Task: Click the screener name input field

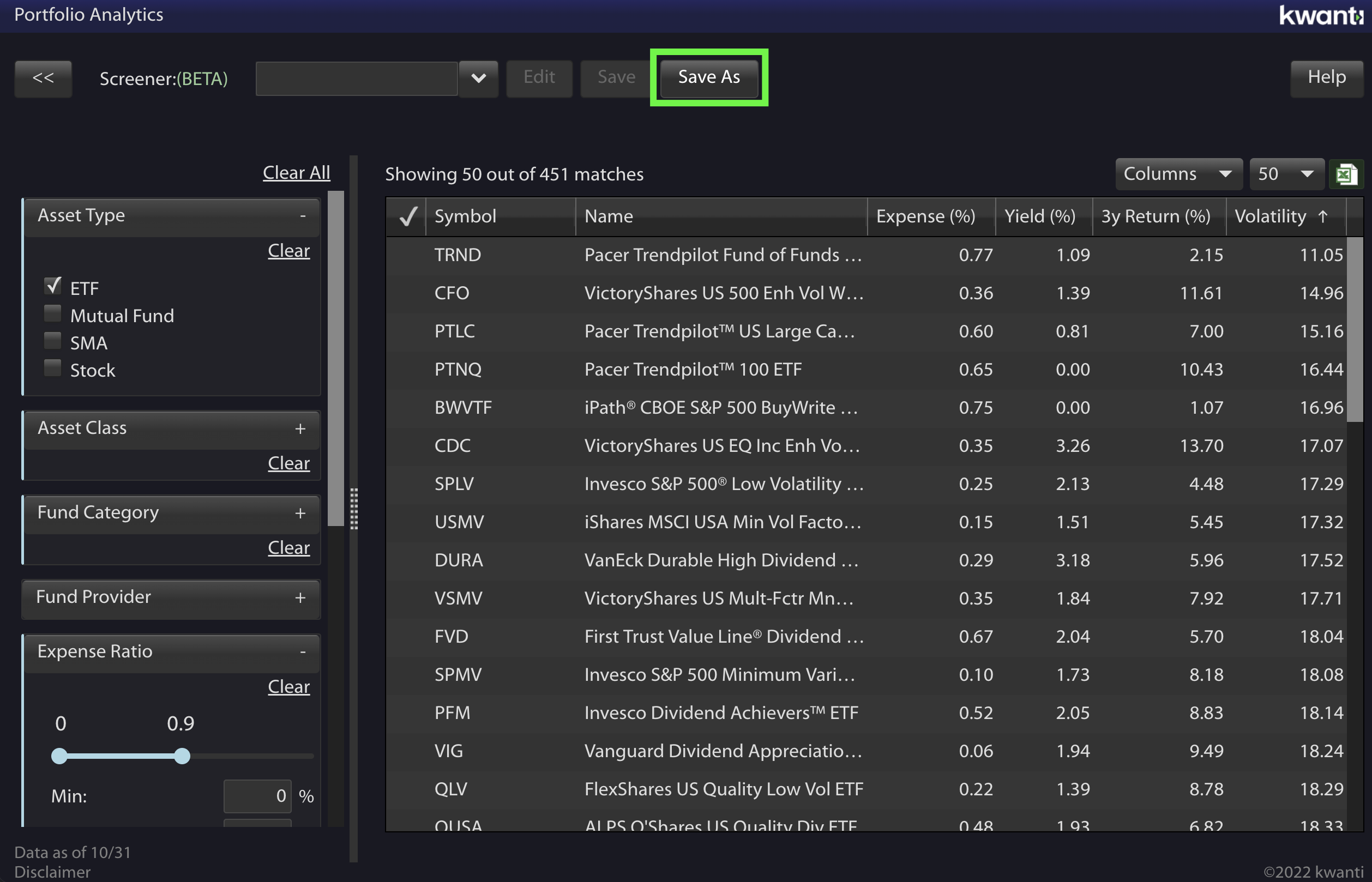Action: coord(356,78)
